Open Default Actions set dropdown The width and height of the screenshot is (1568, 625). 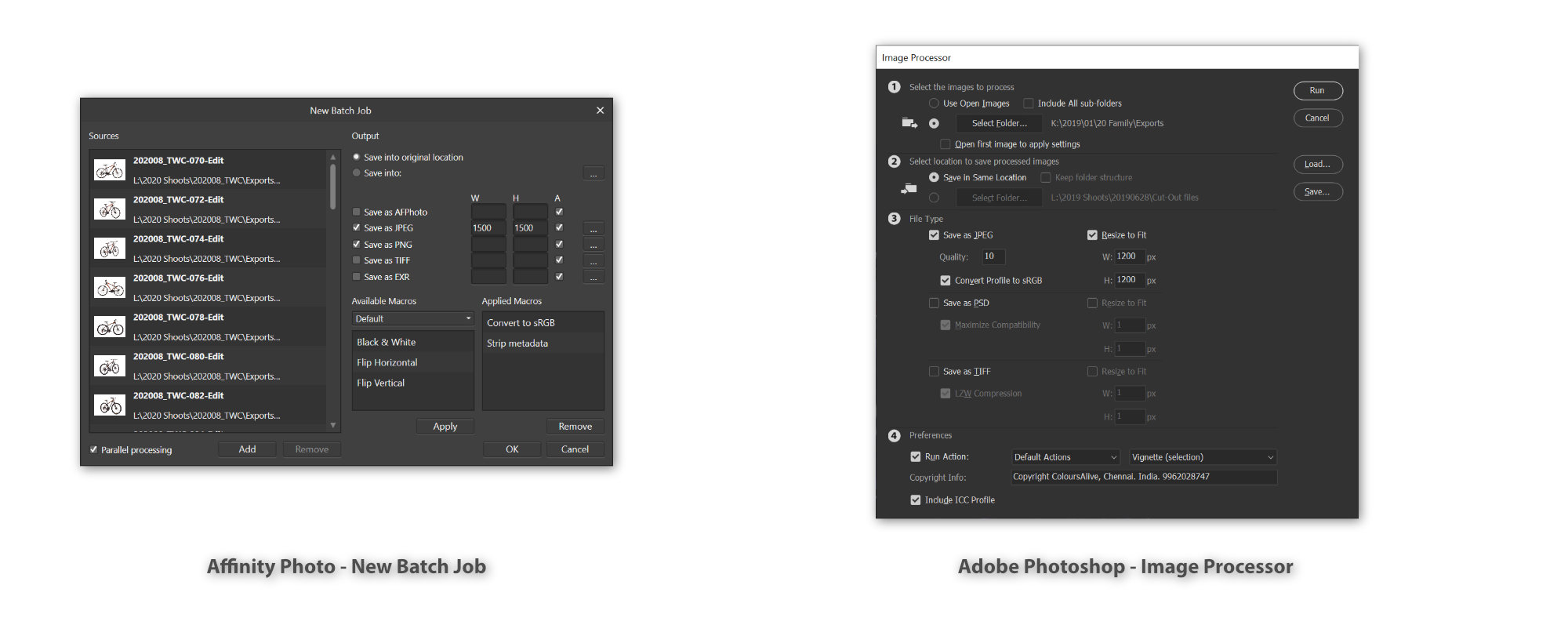coord(1065,457)
